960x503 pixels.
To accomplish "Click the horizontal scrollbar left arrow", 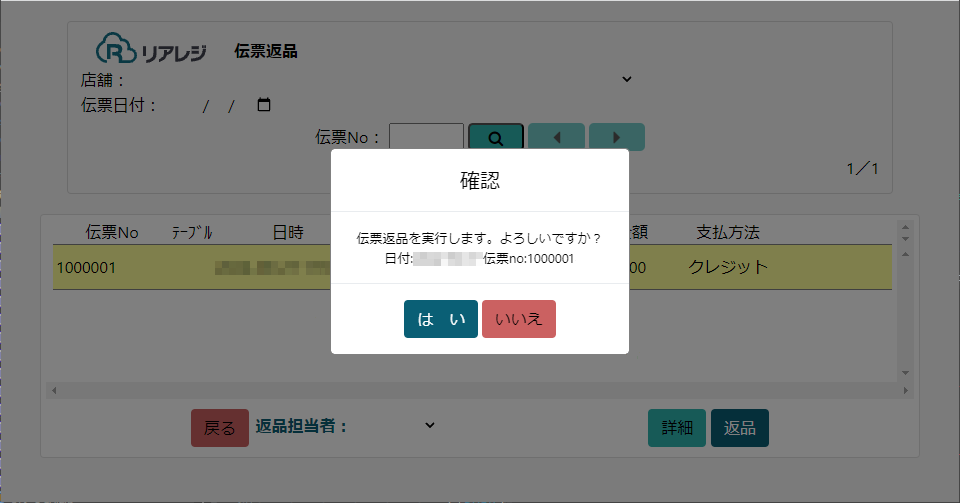I will click(54, 389).
